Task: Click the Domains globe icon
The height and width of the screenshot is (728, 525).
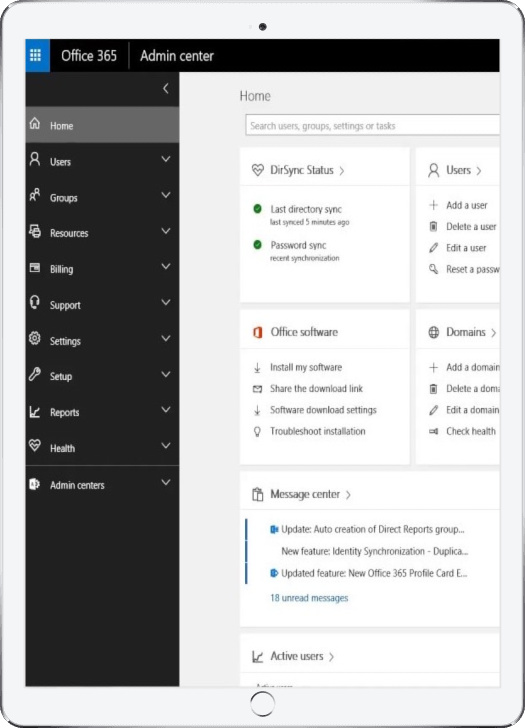Action: coord(434,332)
